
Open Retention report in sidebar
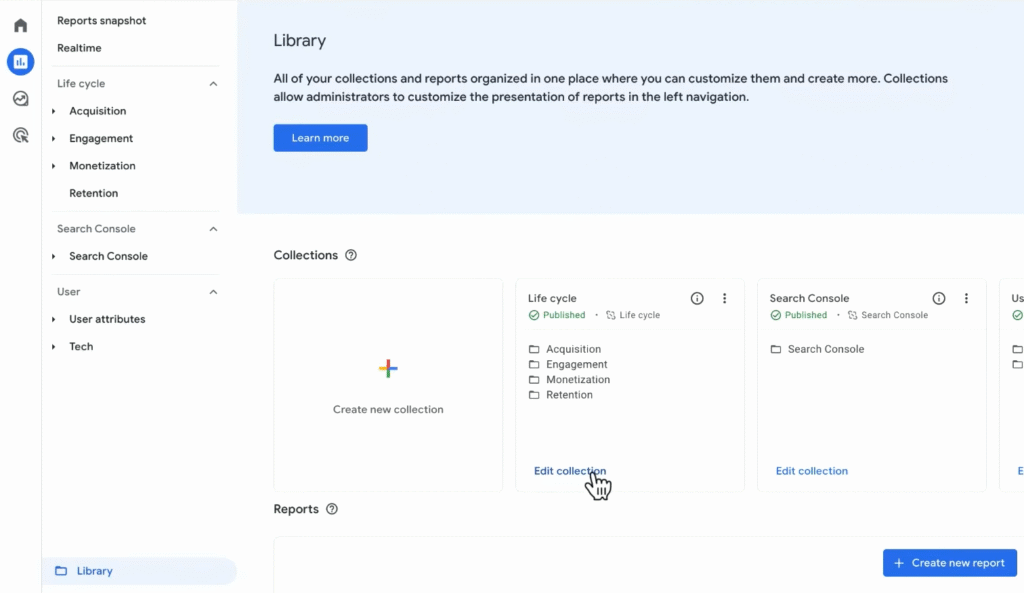point(93,193)
